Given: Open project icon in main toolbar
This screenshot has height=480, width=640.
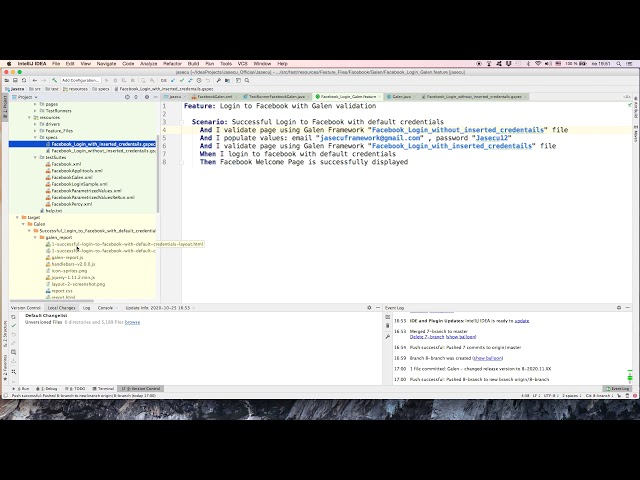Looking at the screenshot, I should coord(7,80).
